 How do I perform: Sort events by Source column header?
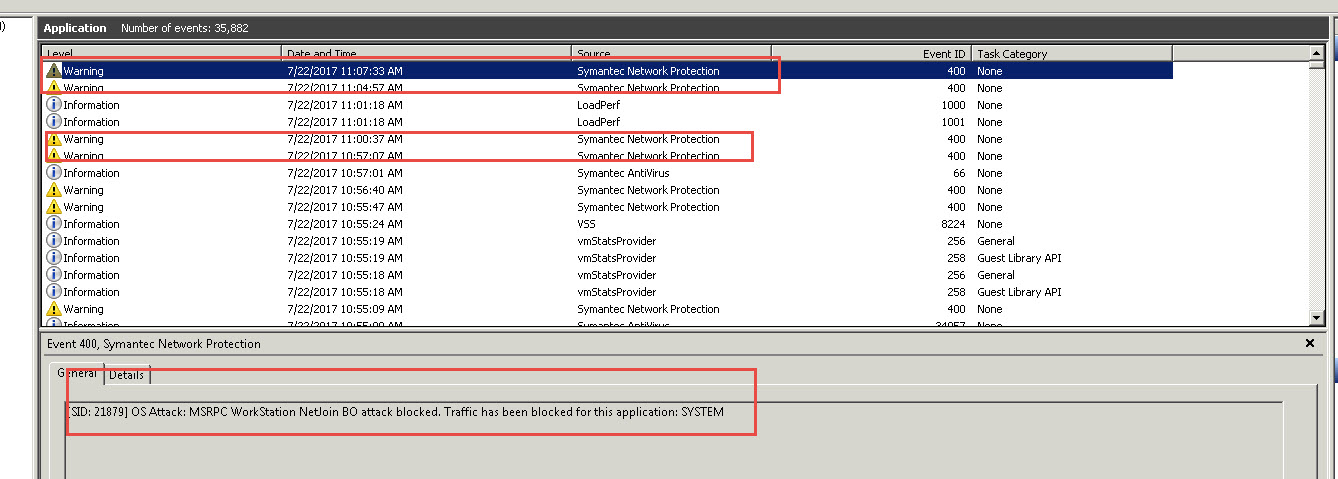[671, 53]
